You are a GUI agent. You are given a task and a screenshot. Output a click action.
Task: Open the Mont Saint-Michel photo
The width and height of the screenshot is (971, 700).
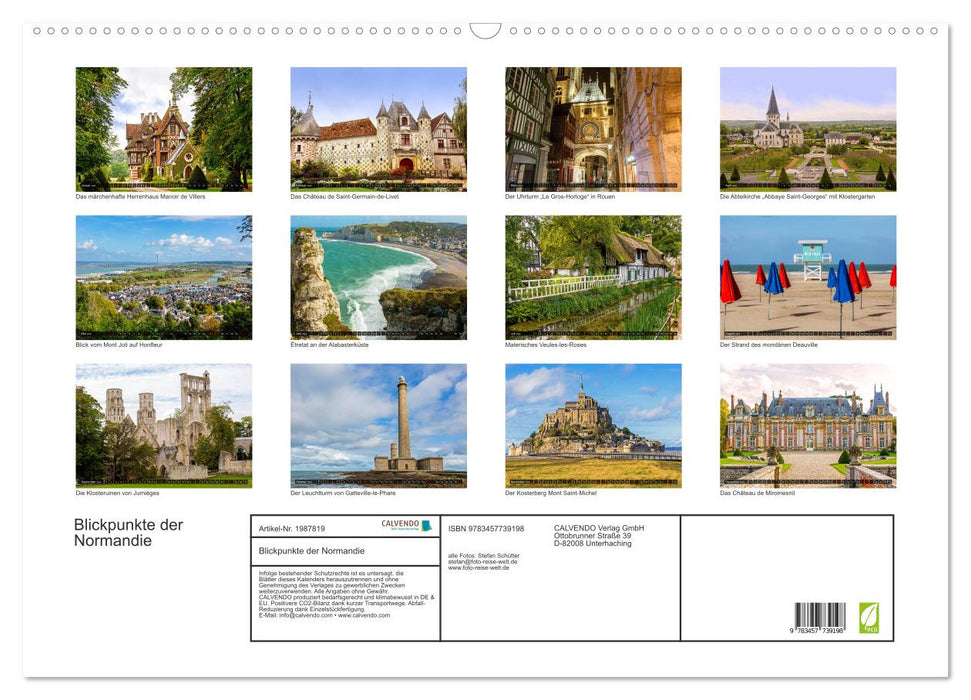(x=593, y=425)
